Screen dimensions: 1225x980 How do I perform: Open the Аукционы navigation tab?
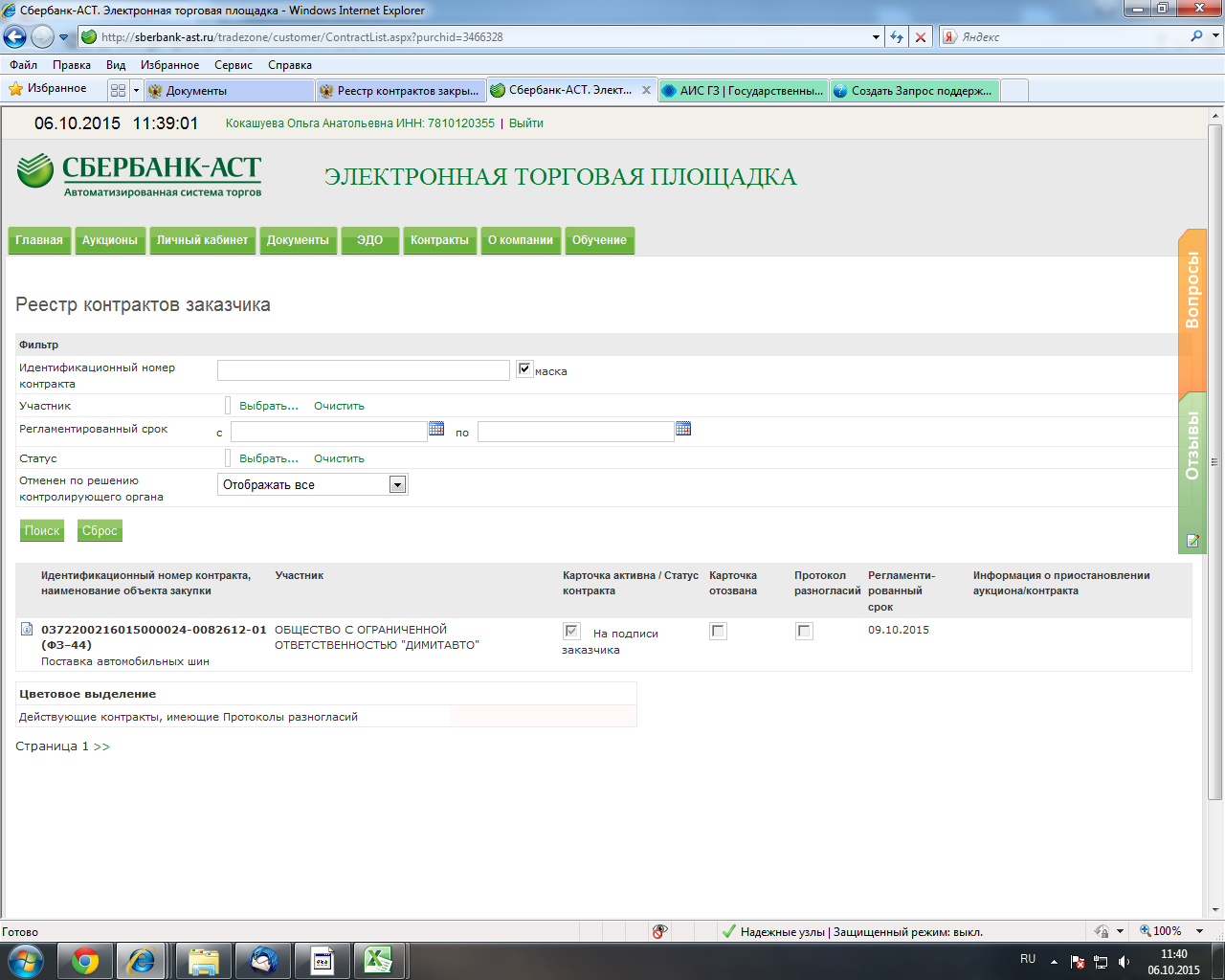coord(109,240)
